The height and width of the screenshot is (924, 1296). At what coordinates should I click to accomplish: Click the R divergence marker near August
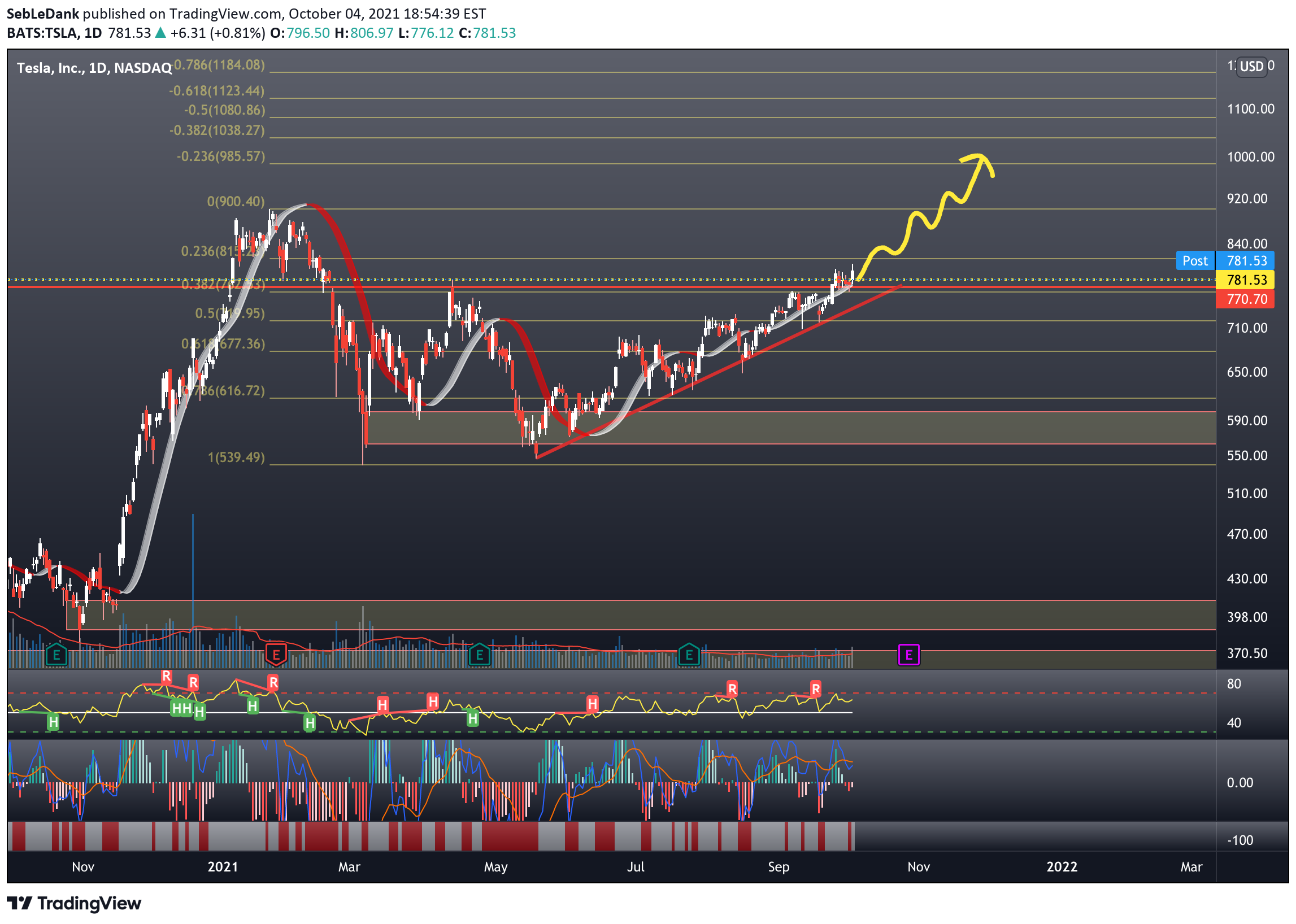point(732,689)
